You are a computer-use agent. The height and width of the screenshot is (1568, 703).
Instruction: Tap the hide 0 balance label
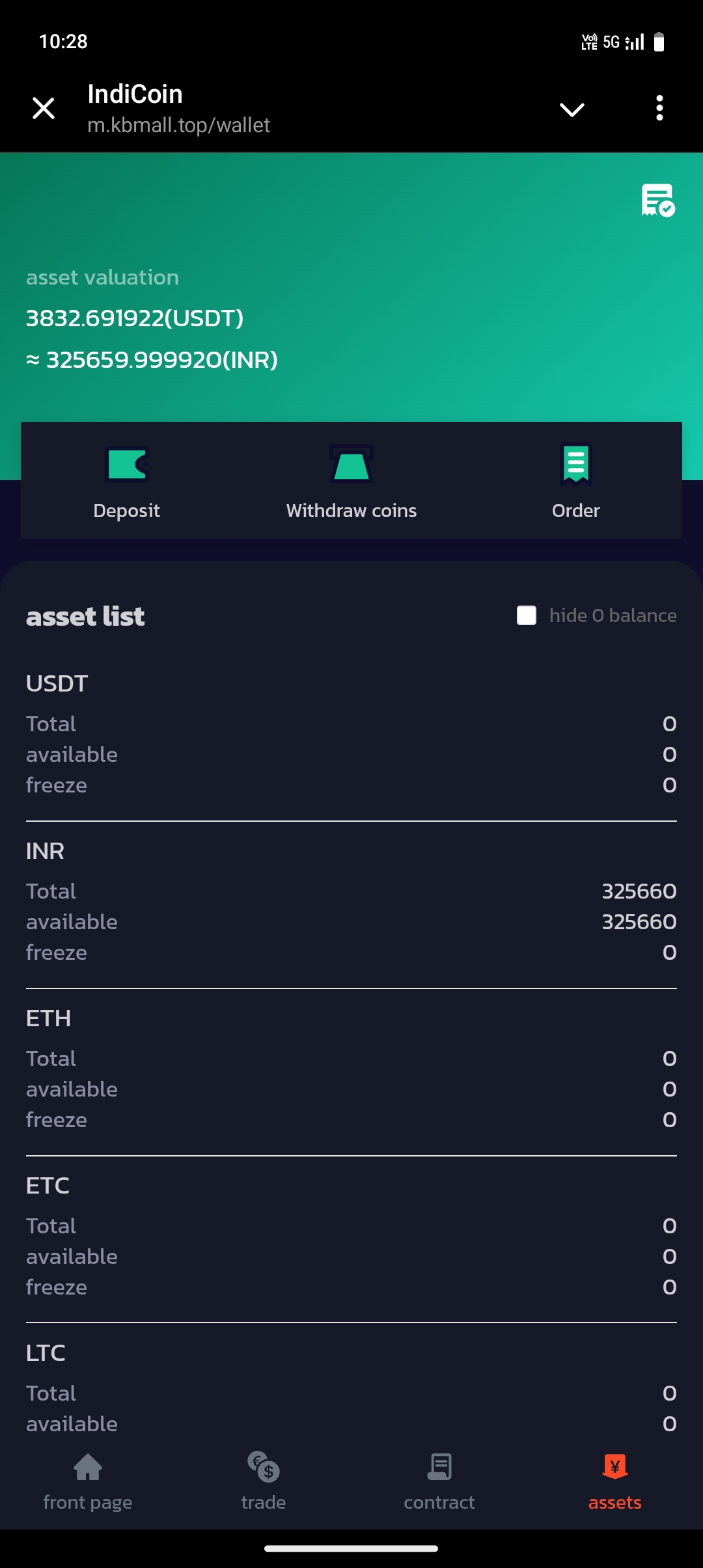click(x=613, y=615)
